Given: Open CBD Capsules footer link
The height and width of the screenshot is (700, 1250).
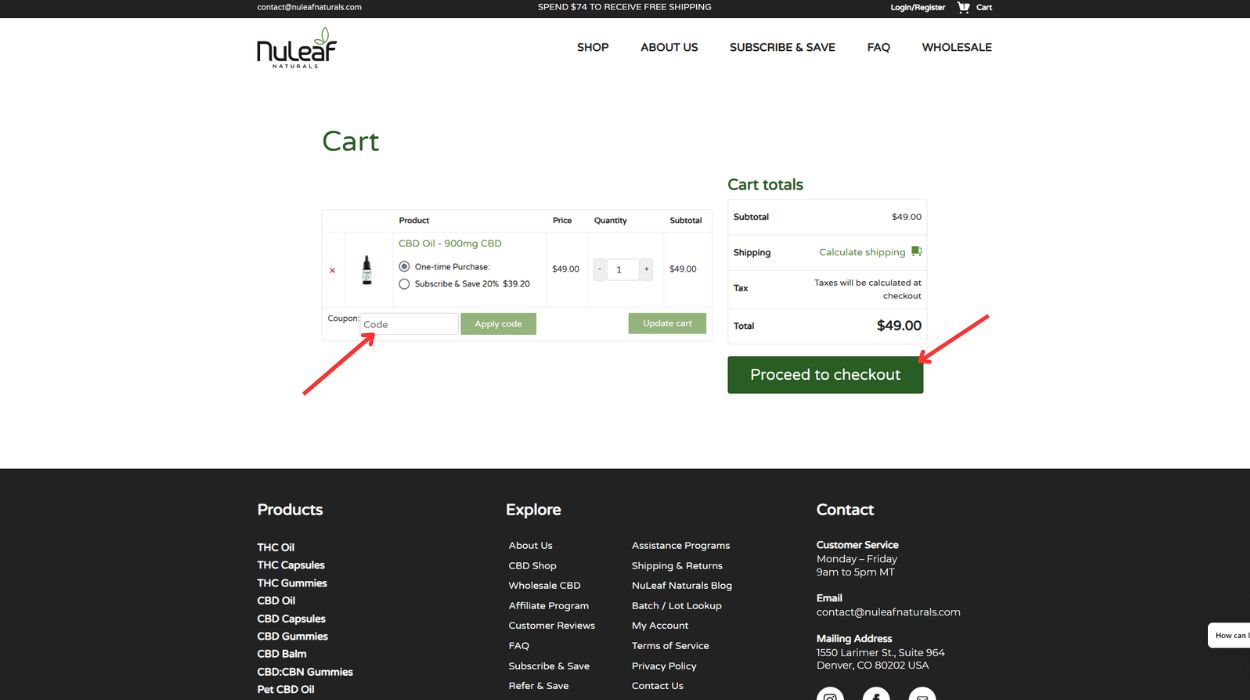Looking at the screenshot, I should tap(291, 619).
